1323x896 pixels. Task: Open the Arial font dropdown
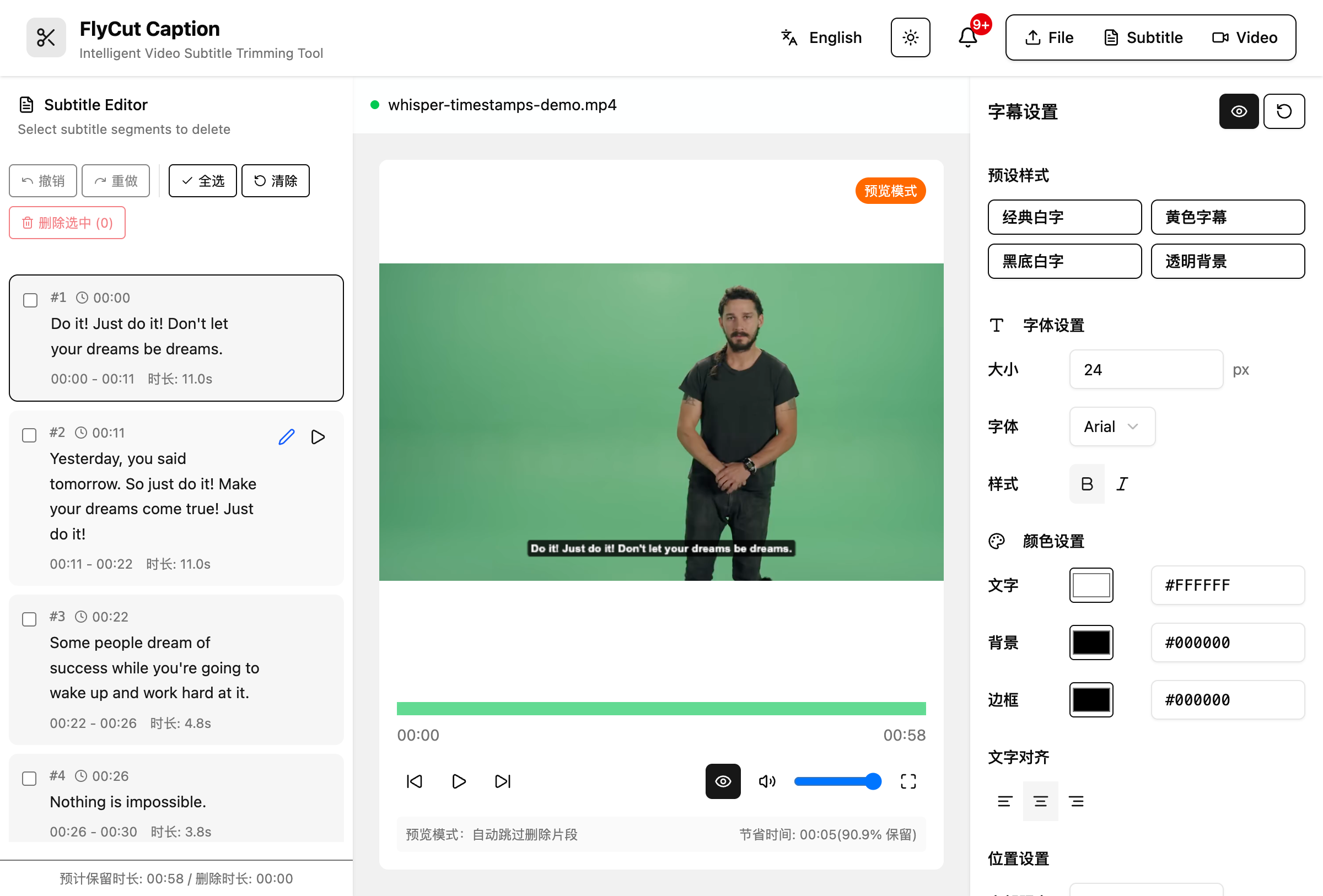pos(1111,426)
